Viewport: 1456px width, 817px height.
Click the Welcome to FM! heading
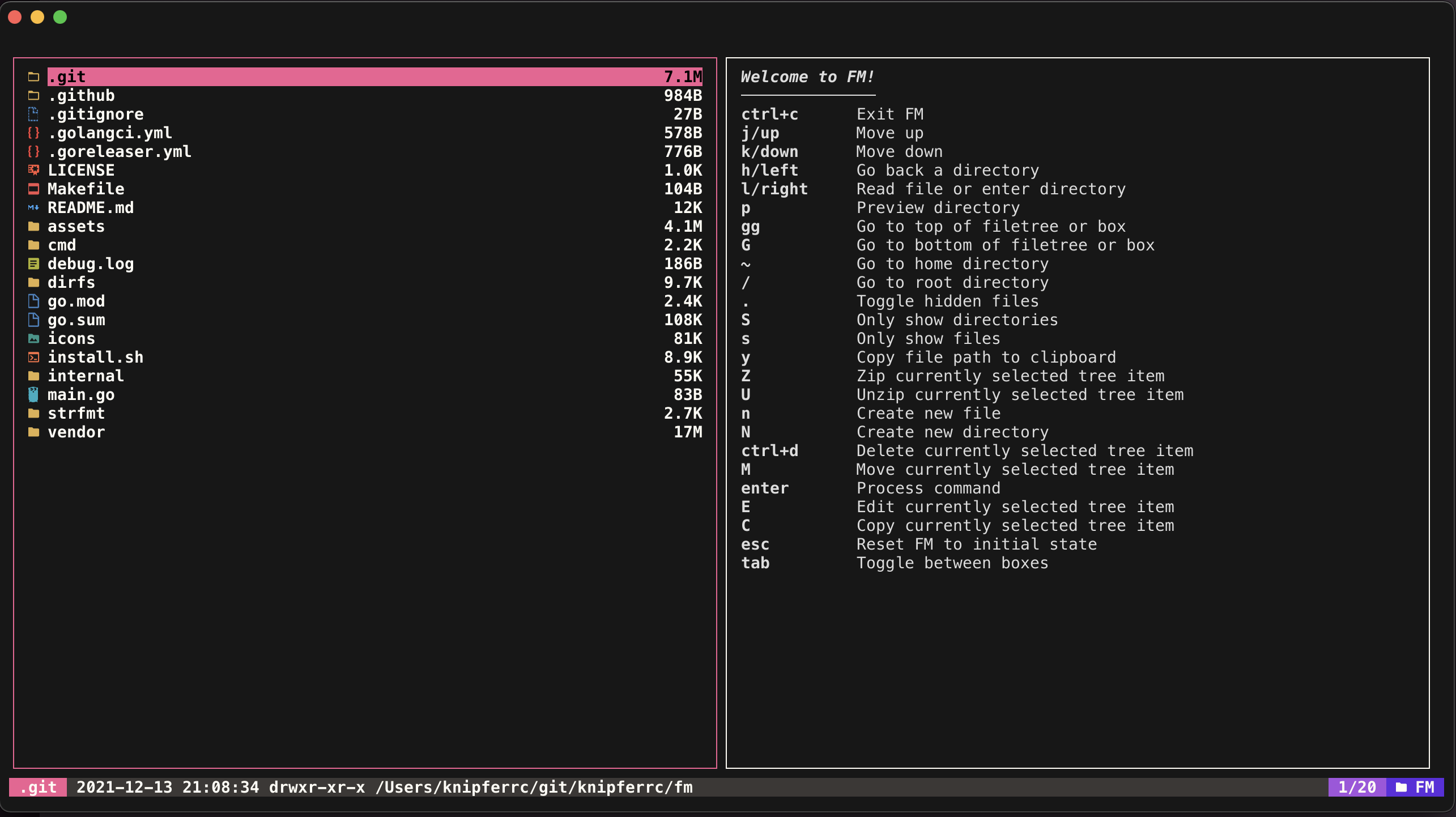pos(807,76)
